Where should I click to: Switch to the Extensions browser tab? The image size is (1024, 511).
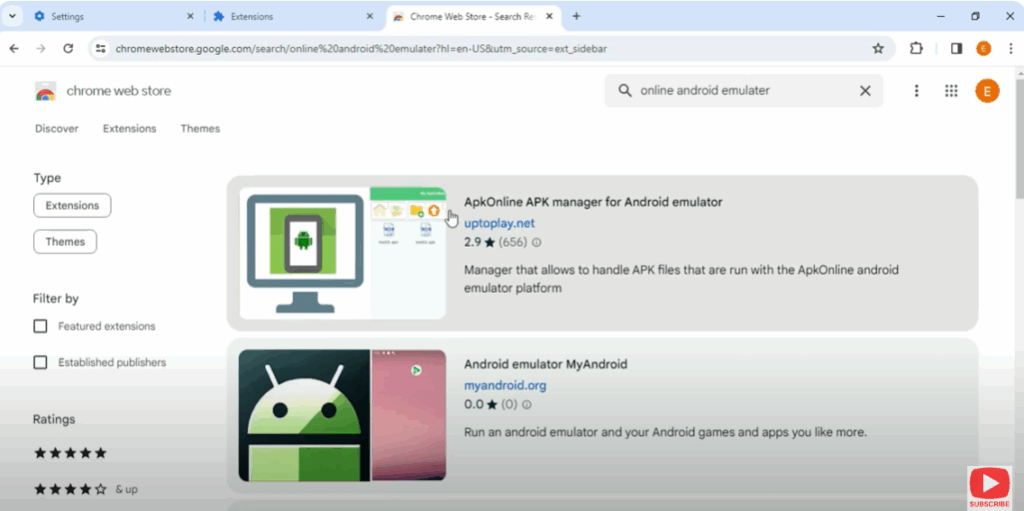pos(292,16)
